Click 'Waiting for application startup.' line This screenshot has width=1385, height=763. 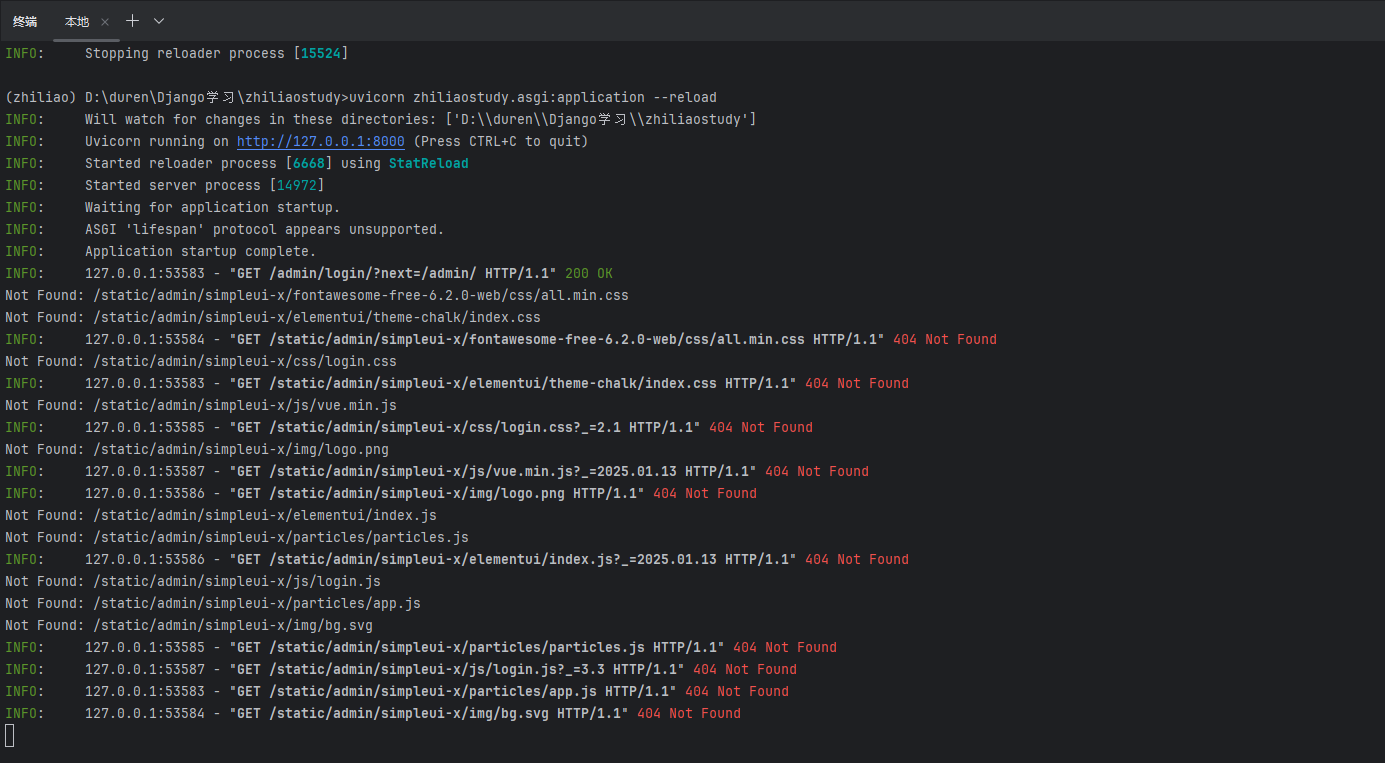213,207
